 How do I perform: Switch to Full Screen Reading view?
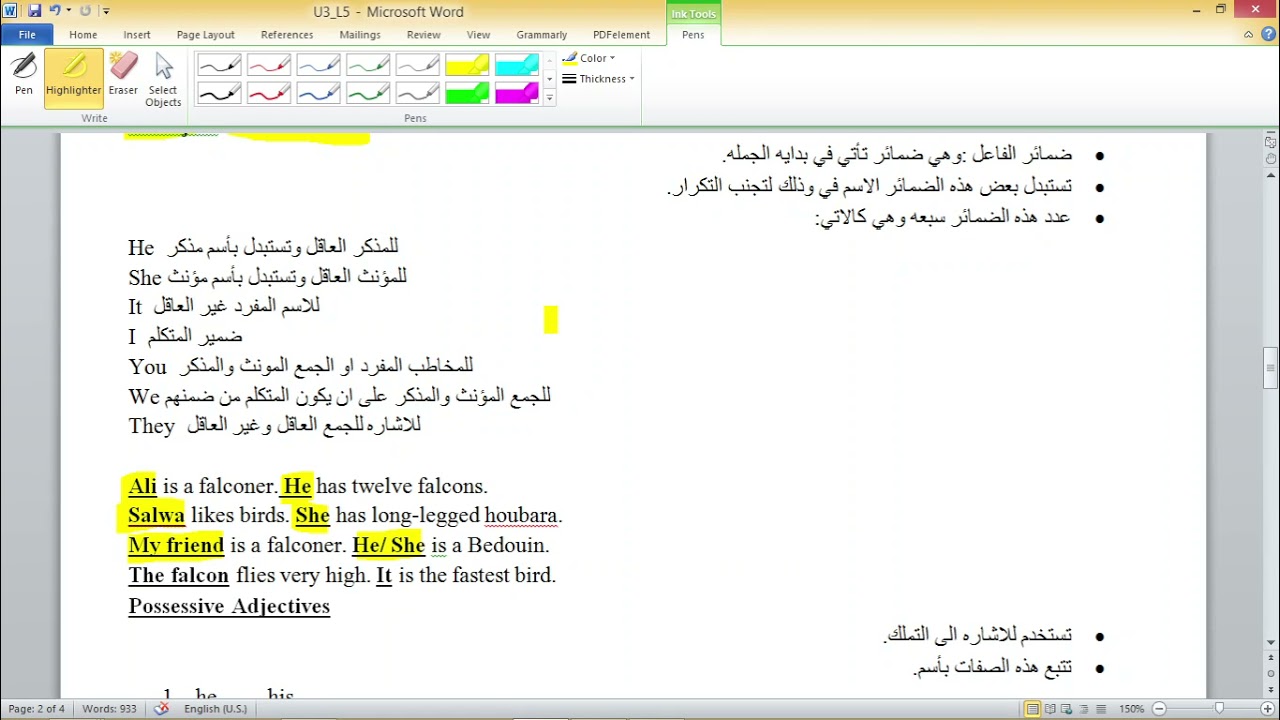tap(1051, 709)
